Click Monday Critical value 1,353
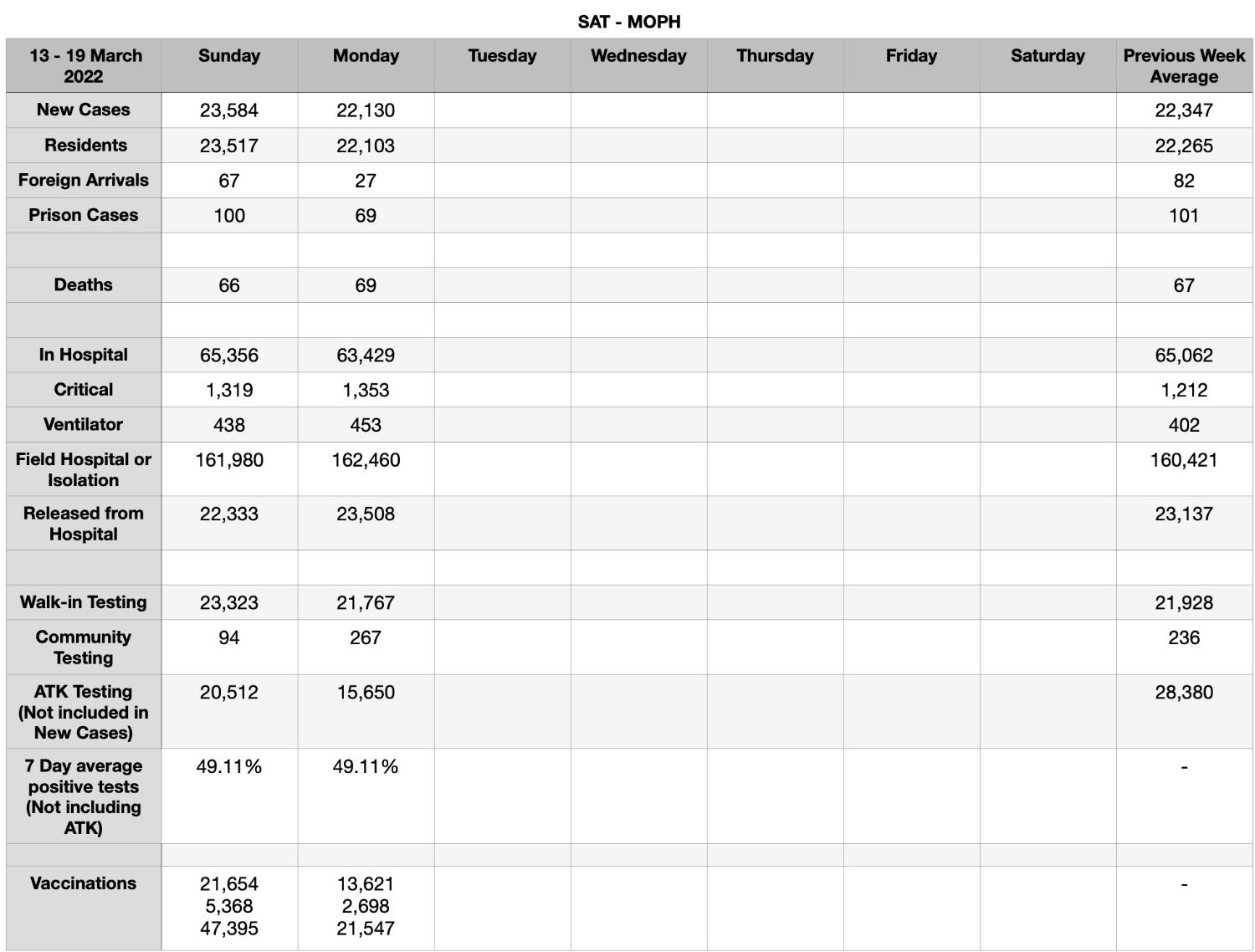 pos(366,390)
